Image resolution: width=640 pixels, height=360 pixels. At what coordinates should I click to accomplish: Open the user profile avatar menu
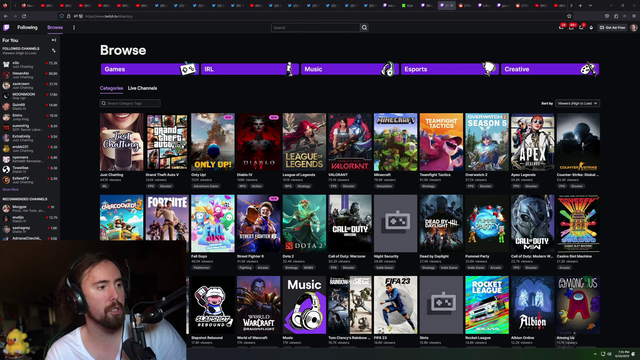coord(633,27)
